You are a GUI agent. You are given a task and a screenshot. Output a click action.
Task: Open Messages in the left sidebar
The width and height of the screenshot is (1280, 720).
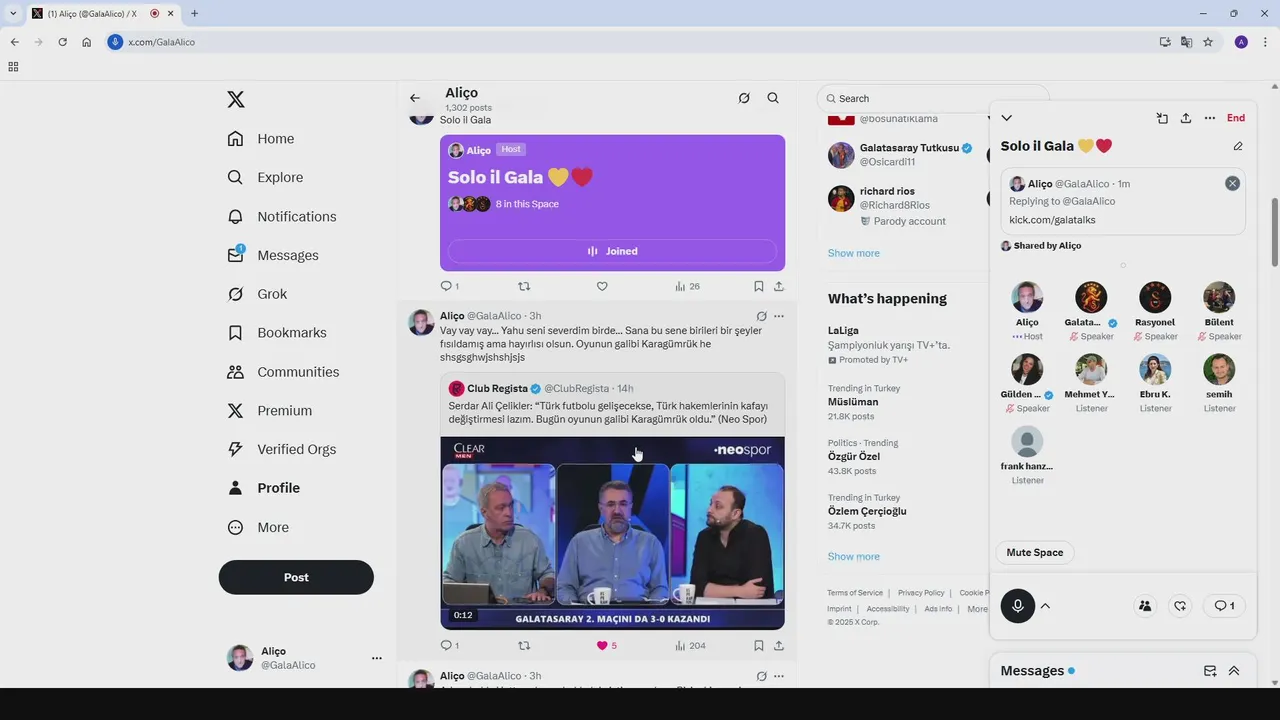(273, 255)
